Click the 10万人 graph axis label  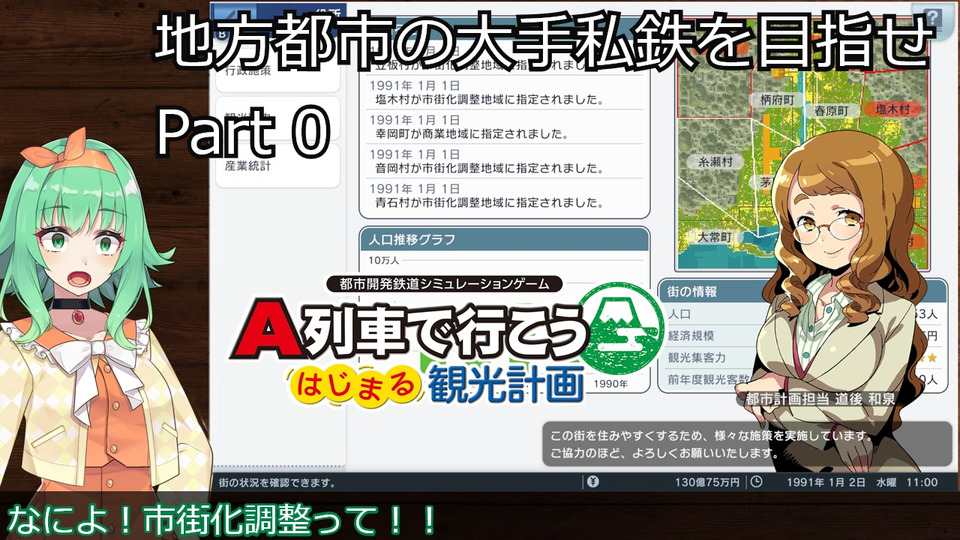pos(384,260)
